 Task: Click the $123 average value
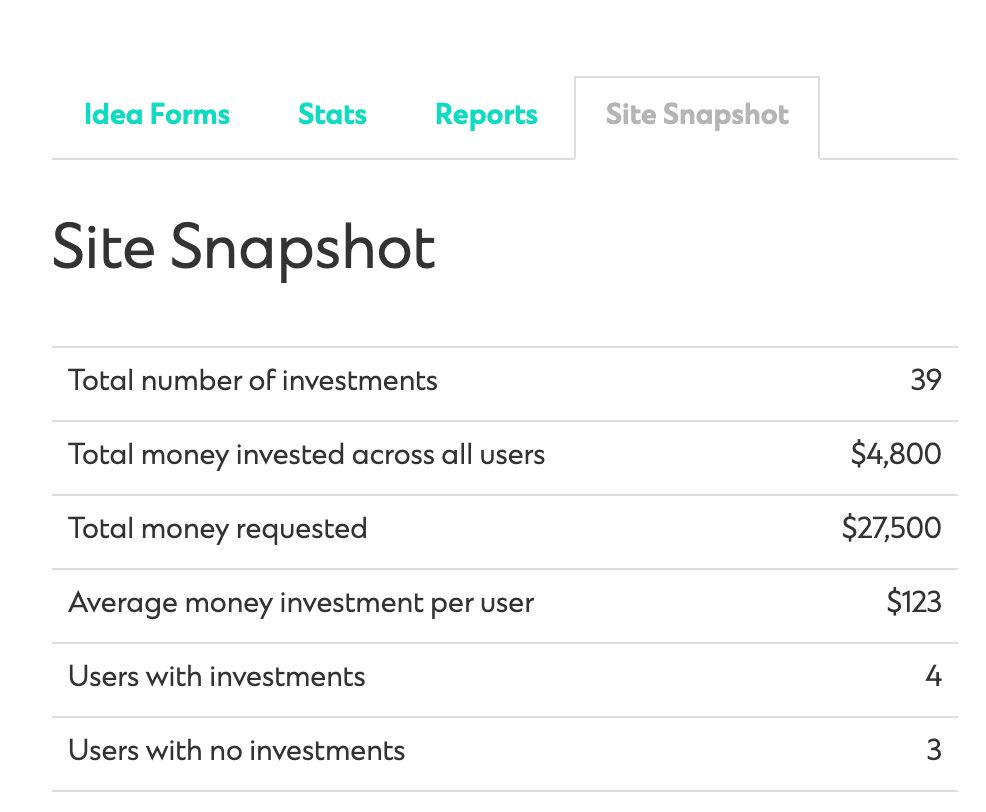(x=914, y=602)
